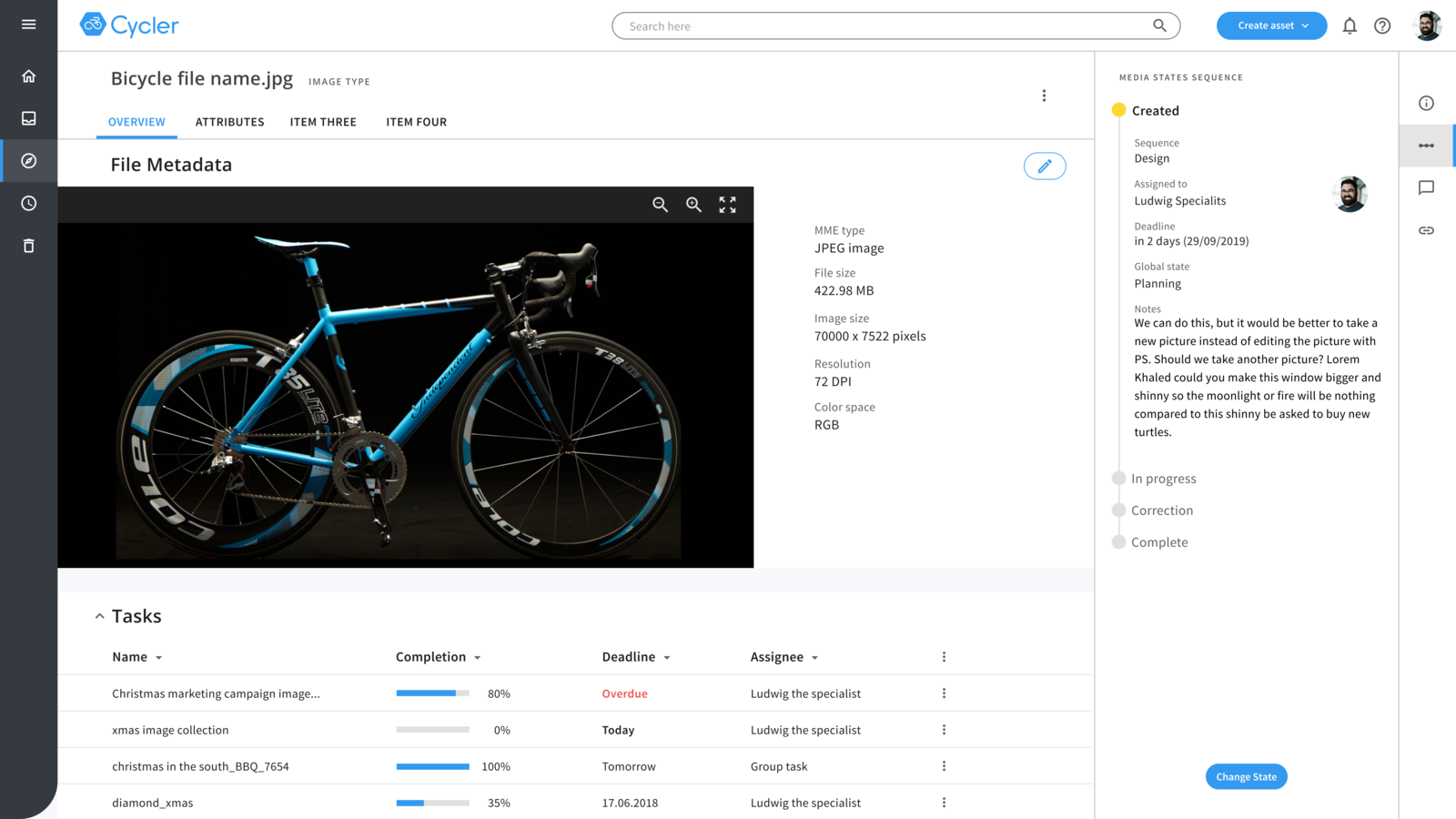View bicycle image in fullscreen
1456x819 pixels.
point(727,205)
